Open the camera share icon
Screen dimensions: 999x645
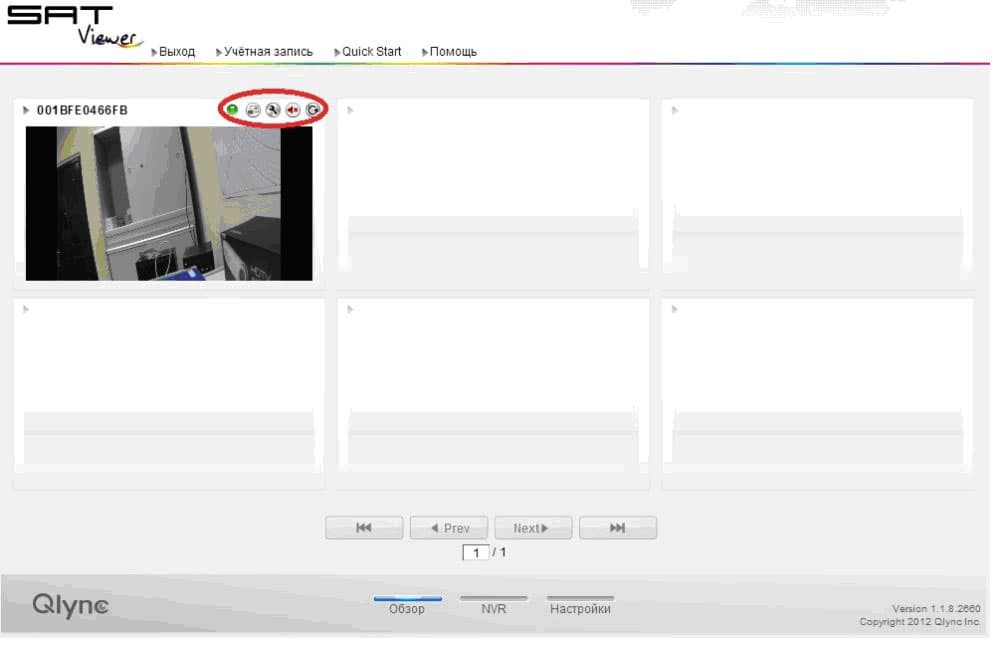point(253,110)
